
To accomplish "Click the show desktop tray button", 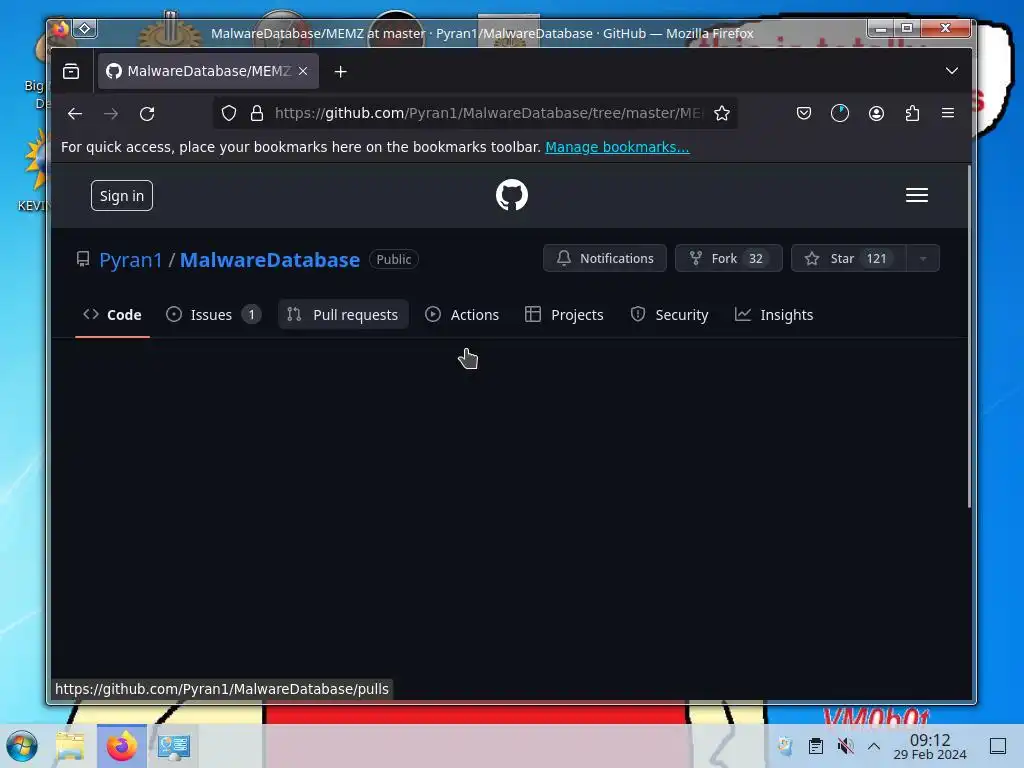I will 998,746.
